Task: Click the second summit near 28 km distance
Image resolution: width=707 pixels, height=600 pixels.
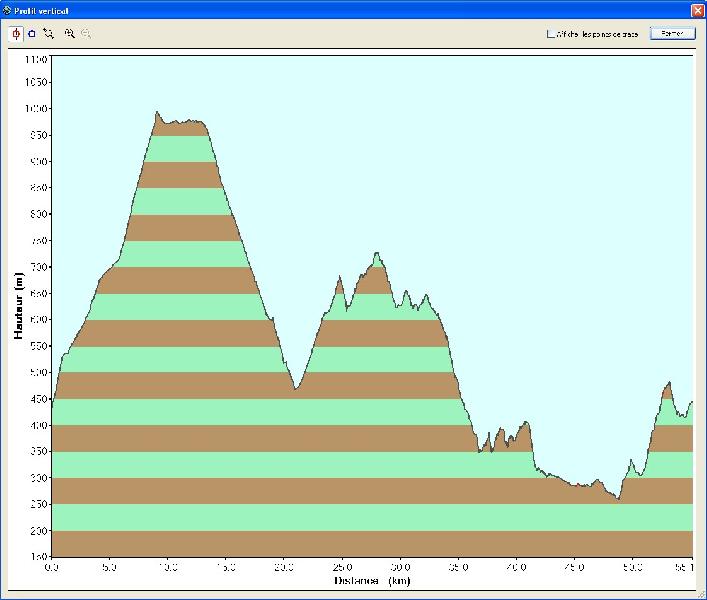Action: (377, 254)
